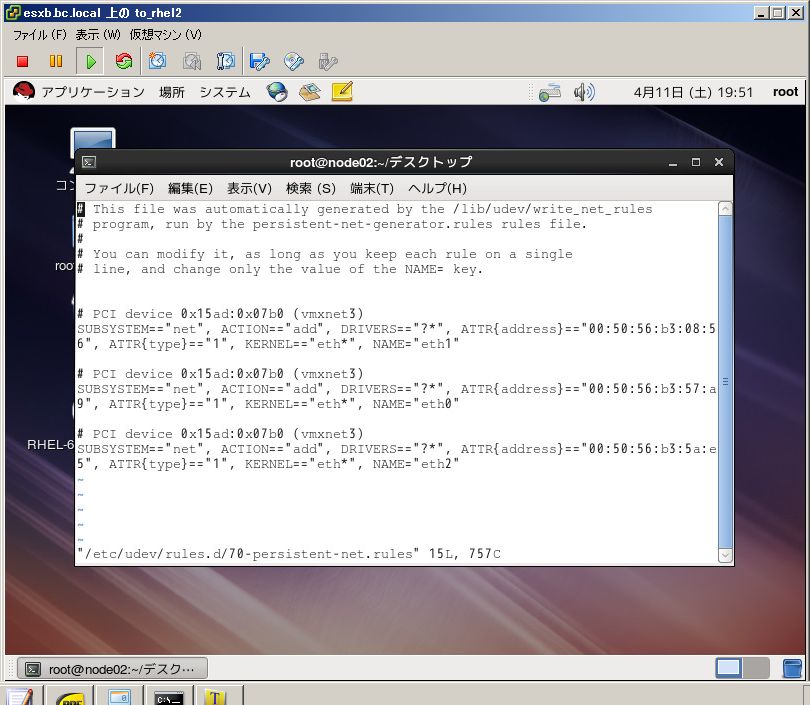Click the network connection status icon
Image resolution: width=810 pixels, height=705 pixels.
coord(550,92)
